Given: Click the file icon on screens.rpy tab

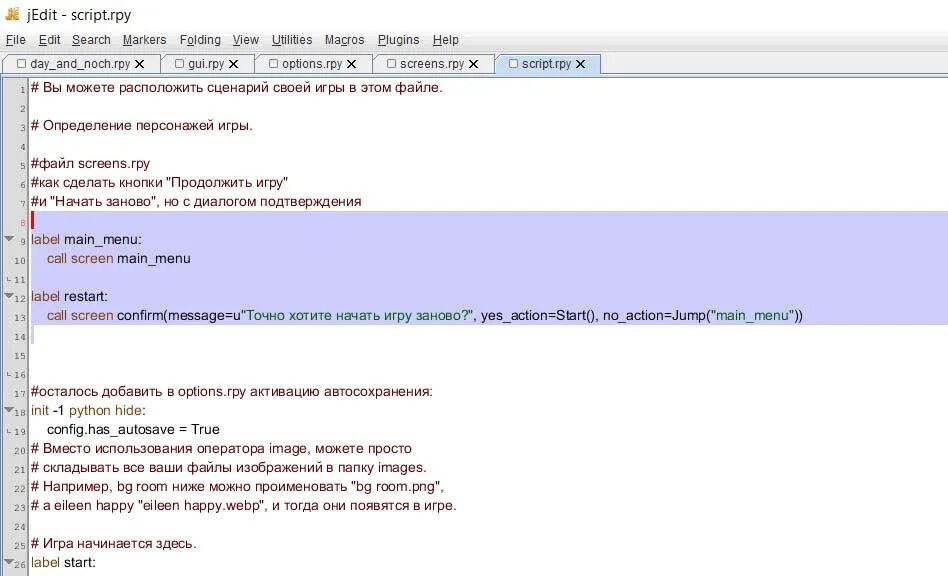Looking at the screenshot, I should tap(391, 63).
